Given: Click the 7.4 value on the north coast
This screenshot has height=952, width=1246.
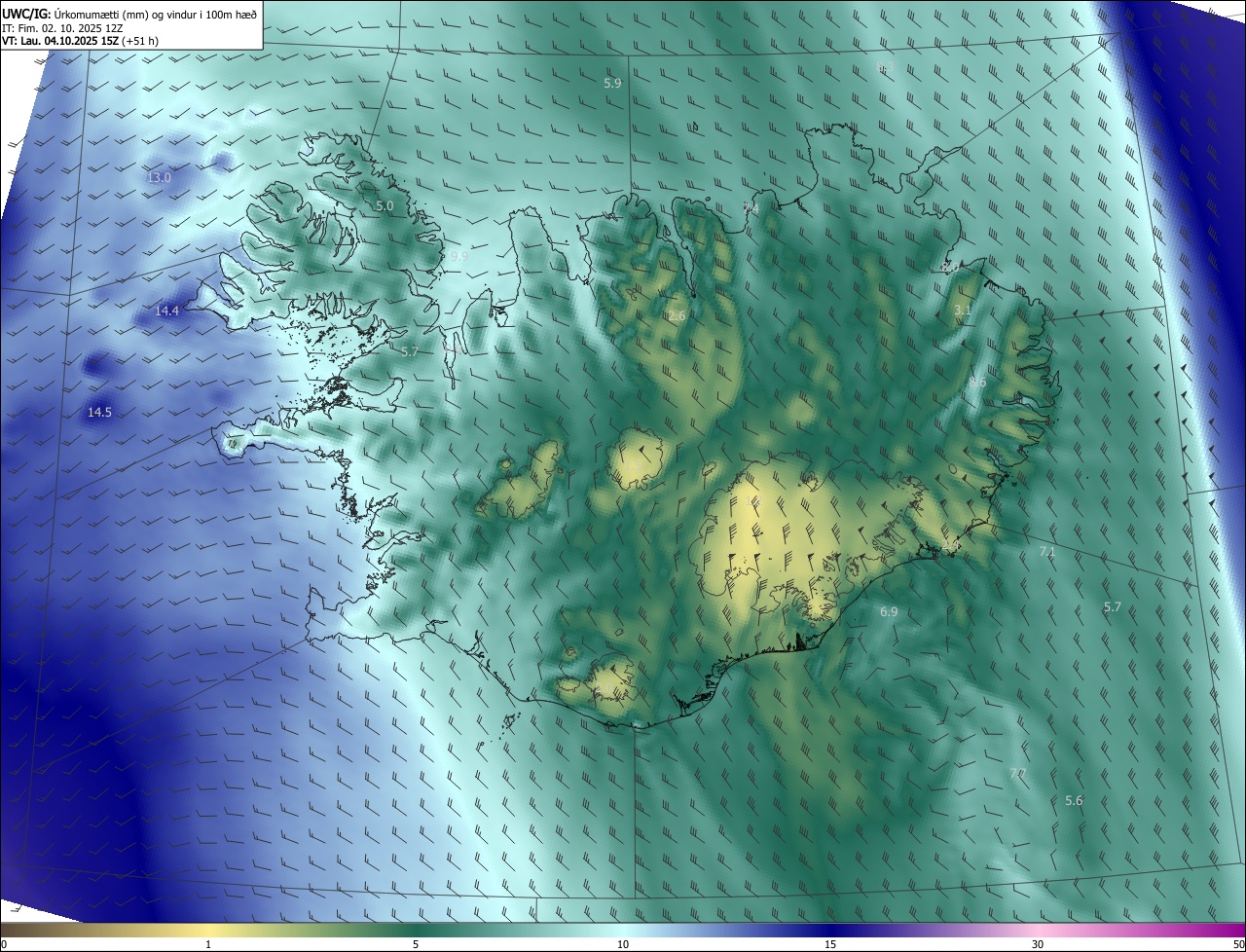Looking at the screenshot, I should pyautogui.click(x=751, y=209).
